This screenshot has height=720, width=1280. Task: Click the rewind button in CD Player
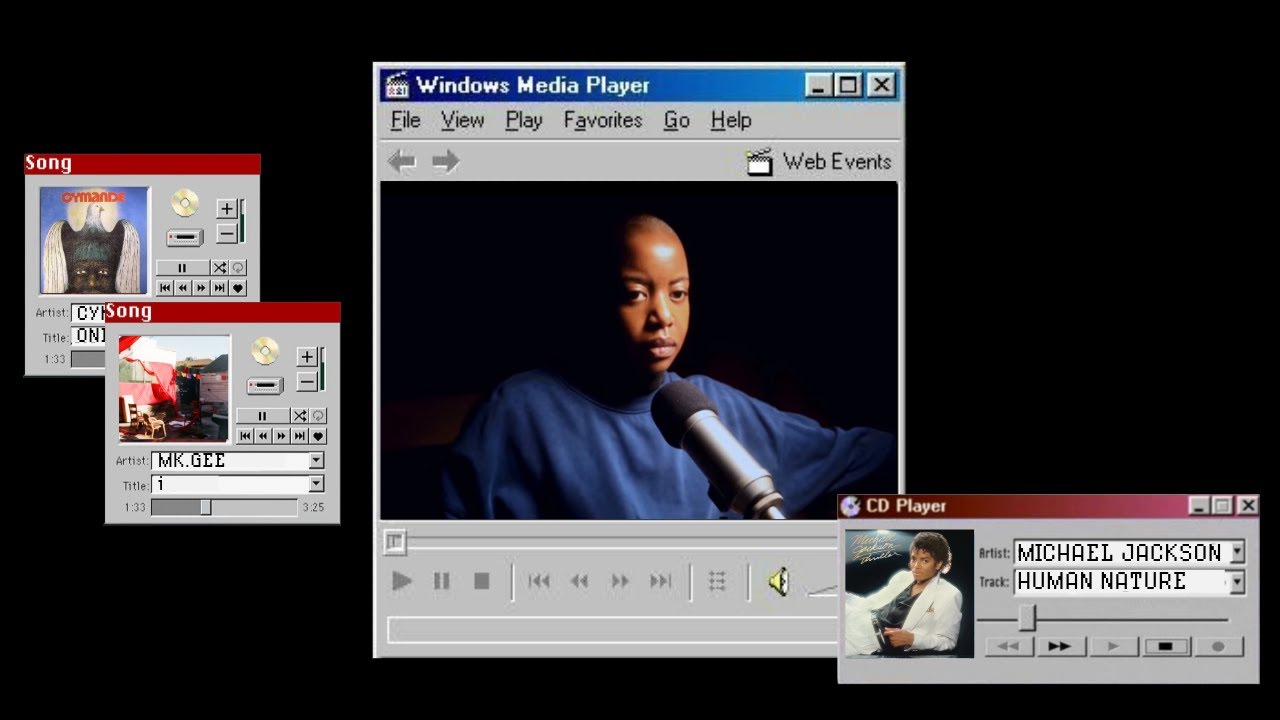(1008, 647)
